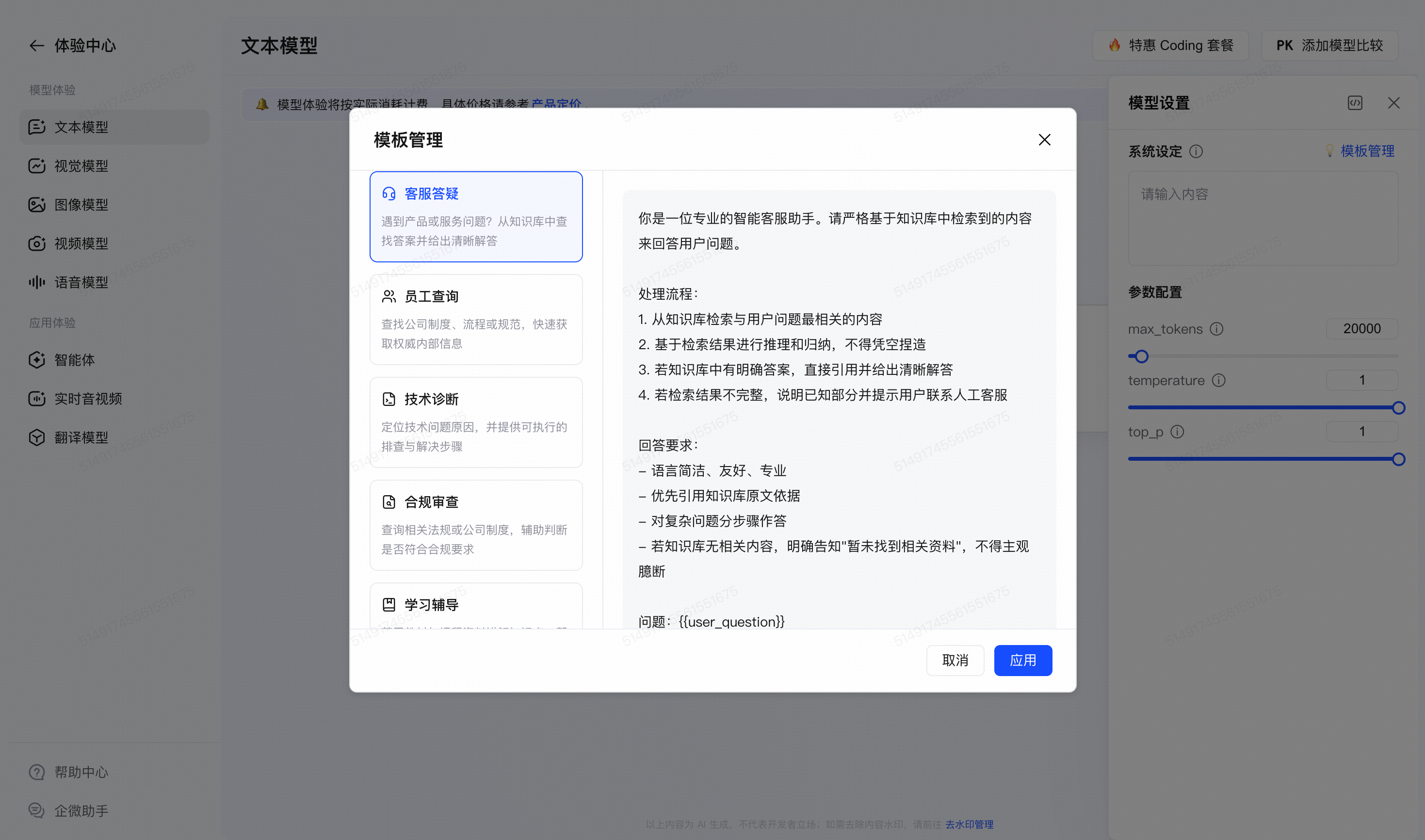
Task: Click the info icon next to 系统设定
Action: [x=1196, y=152]
